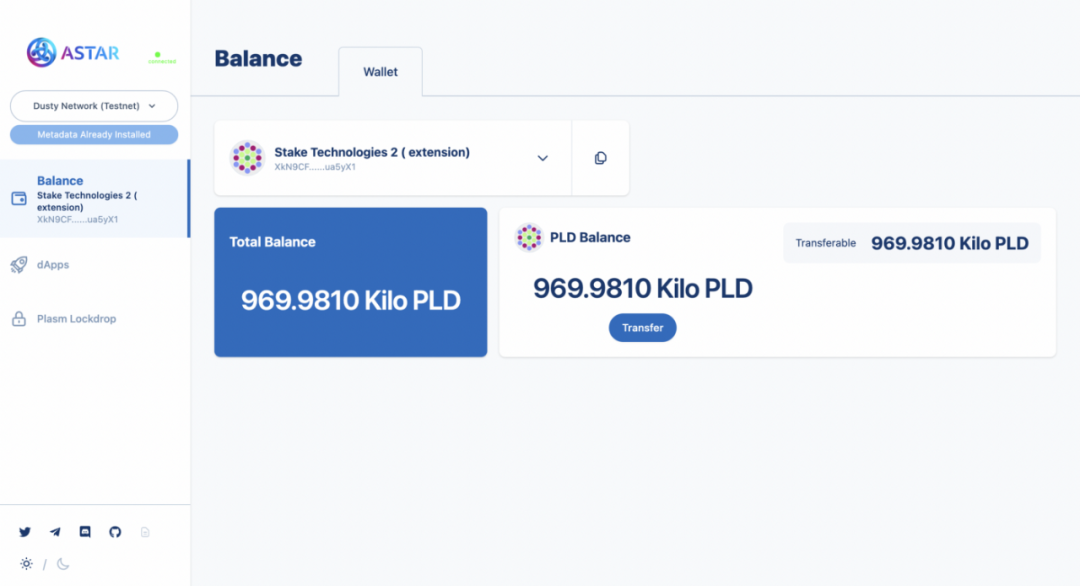Click the blue Total Balance card
The height and width of the screenshot is (586, 1080).
(x=350, y=282)
